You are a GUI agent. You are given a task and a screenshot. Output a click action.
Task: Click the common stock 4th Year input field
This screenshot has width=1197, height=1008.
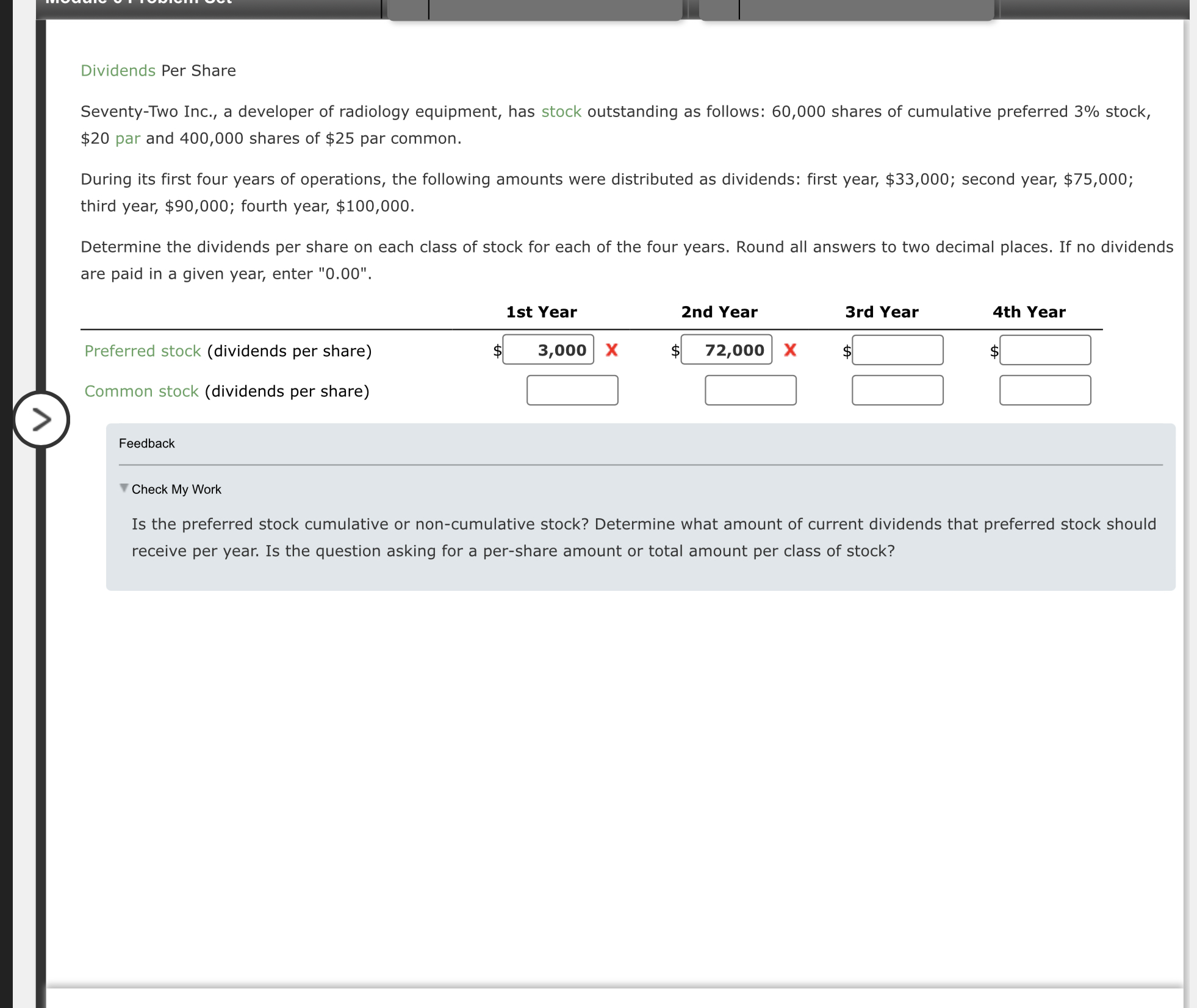(x=1044, y=390)
